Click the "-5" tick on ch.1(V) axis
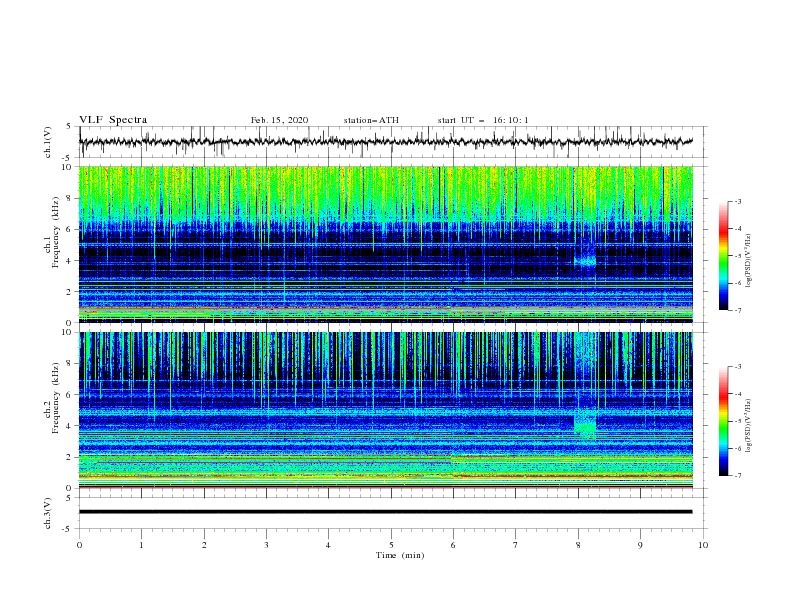 click(x=68, y=158)
